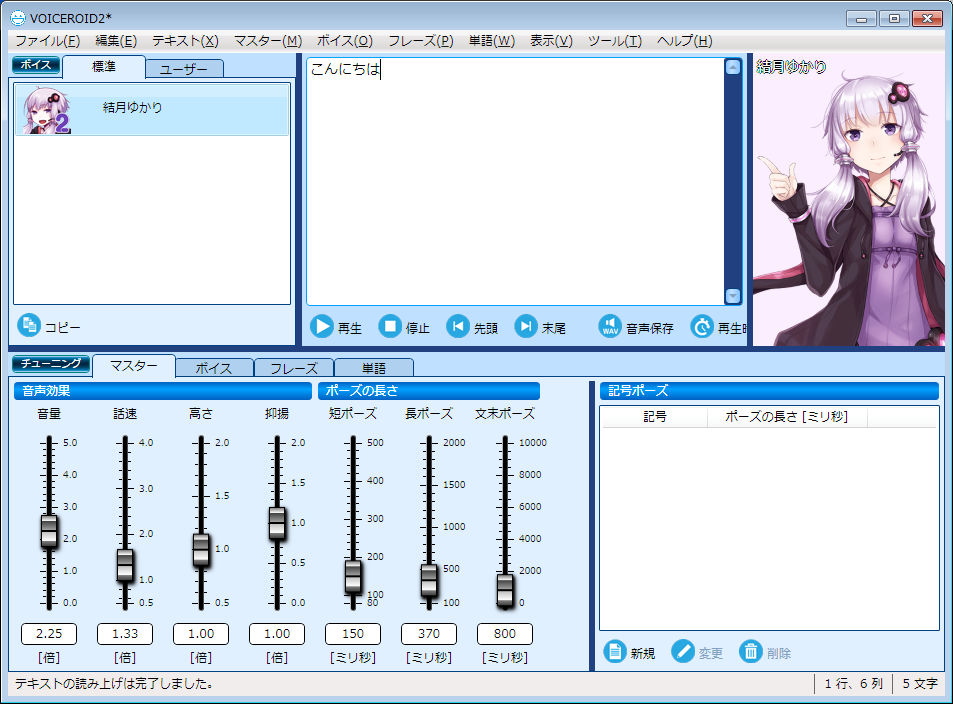The height and width of the screenshot is (704, 953).
Task: Open the マスター(M) menu
Action: (x=268, y=41)
